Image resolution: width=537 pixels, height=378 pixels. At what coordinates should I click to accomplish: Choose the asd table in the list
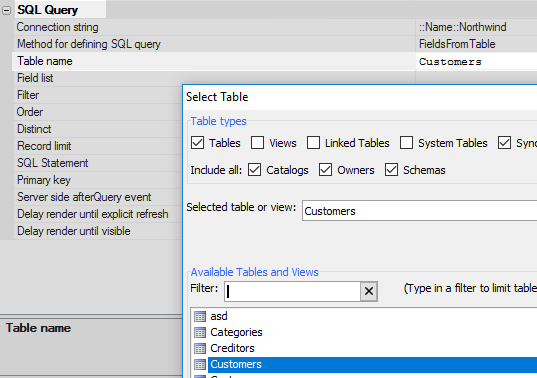(x=219, y=316)
